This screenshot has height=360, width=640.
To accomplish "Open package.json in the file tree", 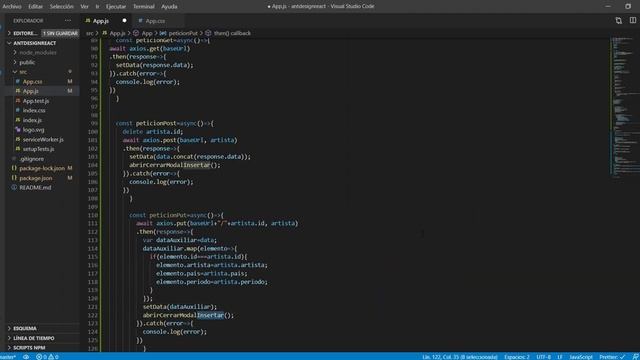I will click(x=36, y=178).
